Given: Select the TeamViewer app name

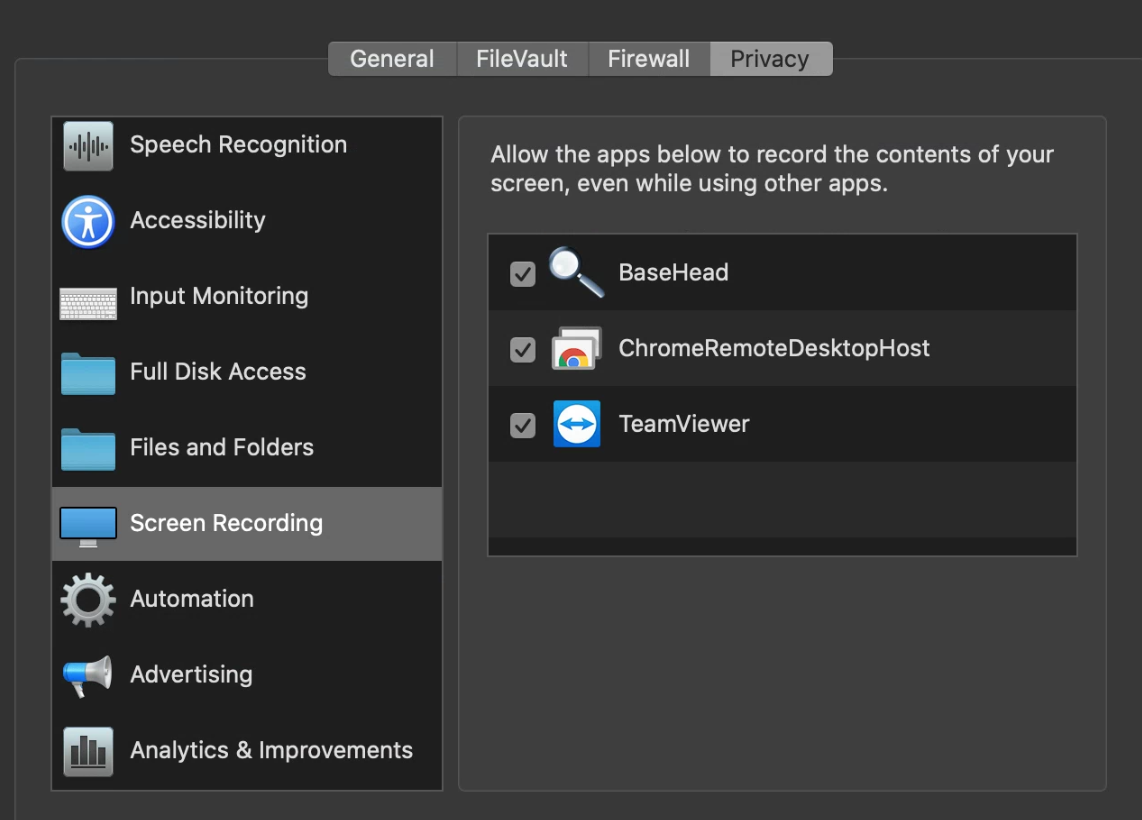Looking at the screenshot, I should [684, 424].
